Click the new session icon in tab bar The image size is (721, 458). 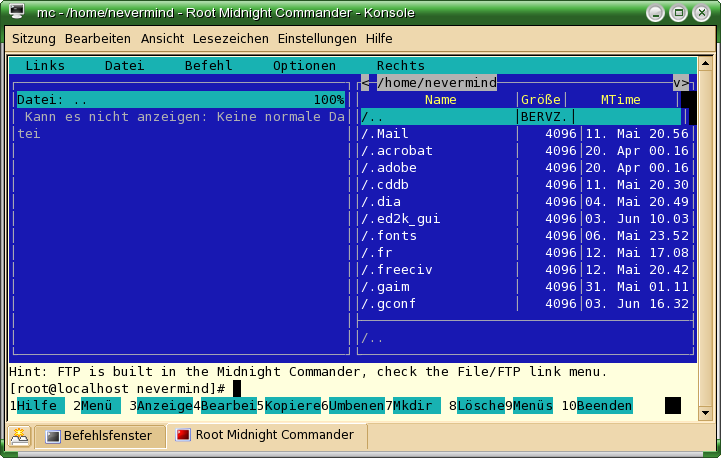19,436
